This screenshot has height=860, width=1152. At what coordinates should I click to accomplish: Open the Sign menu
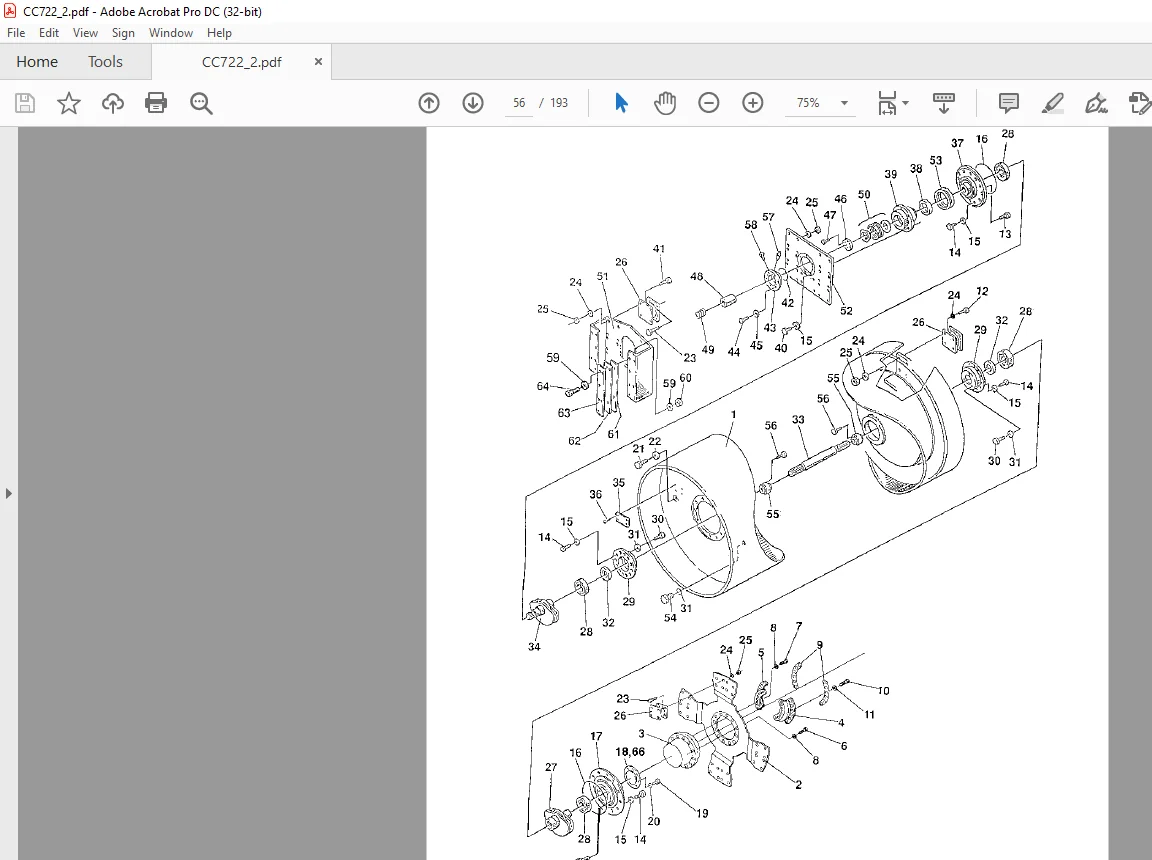[x=123, y=33]
